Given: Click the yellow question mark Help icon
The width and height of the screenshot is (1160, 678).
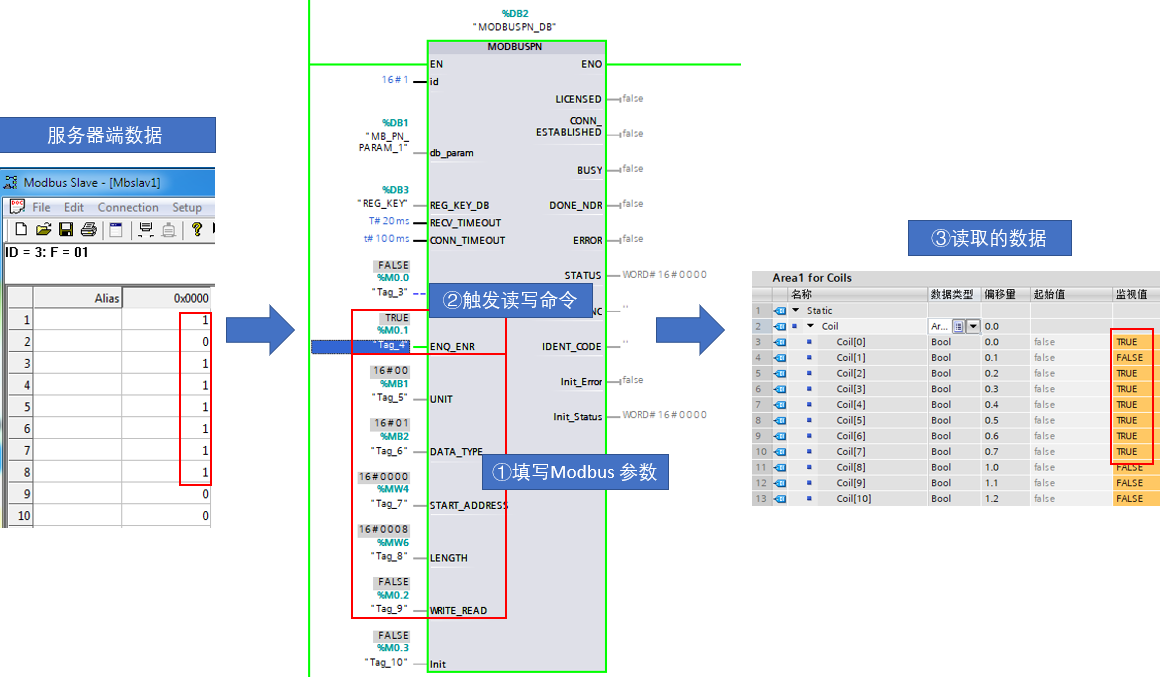Looking at the screenshot, I should click(x=197, y=229).
